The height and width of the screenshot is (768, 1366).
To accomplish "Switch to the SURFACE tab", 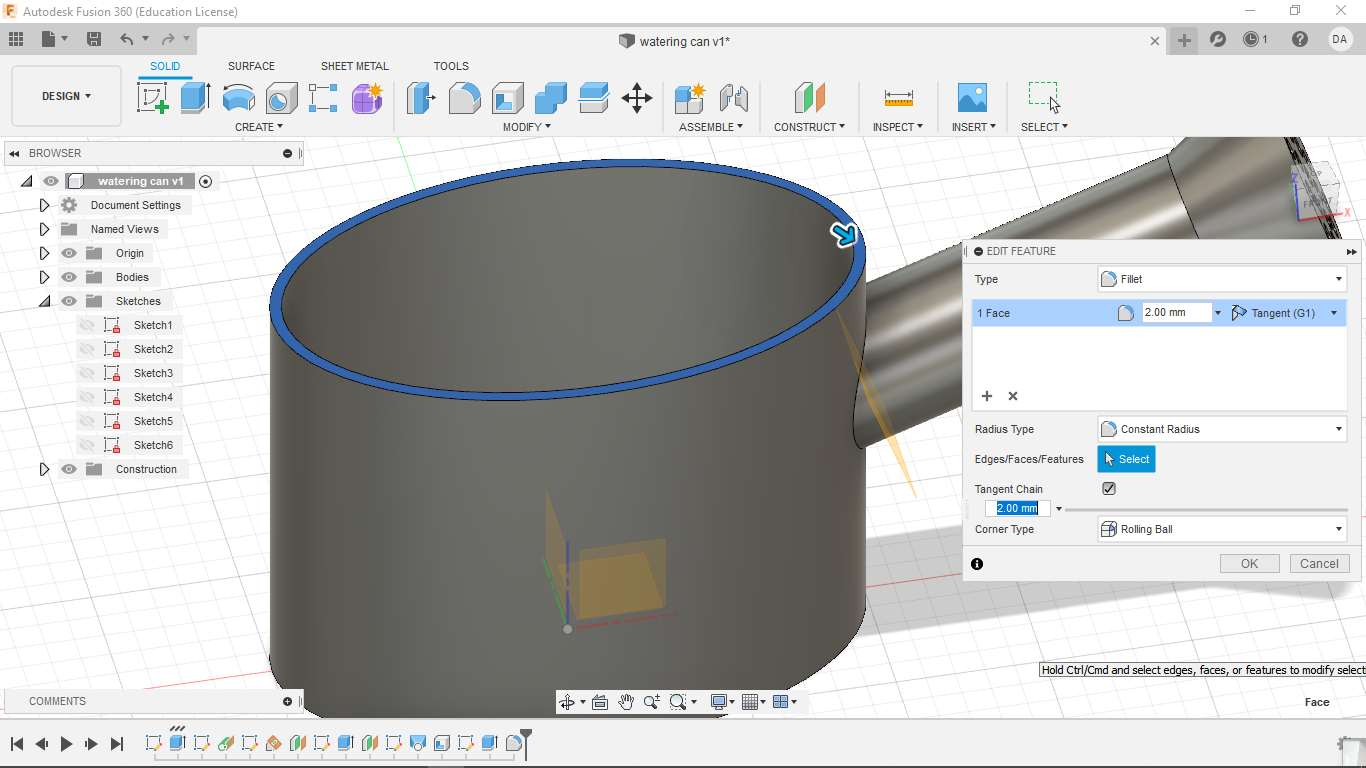I will (251, 66).
